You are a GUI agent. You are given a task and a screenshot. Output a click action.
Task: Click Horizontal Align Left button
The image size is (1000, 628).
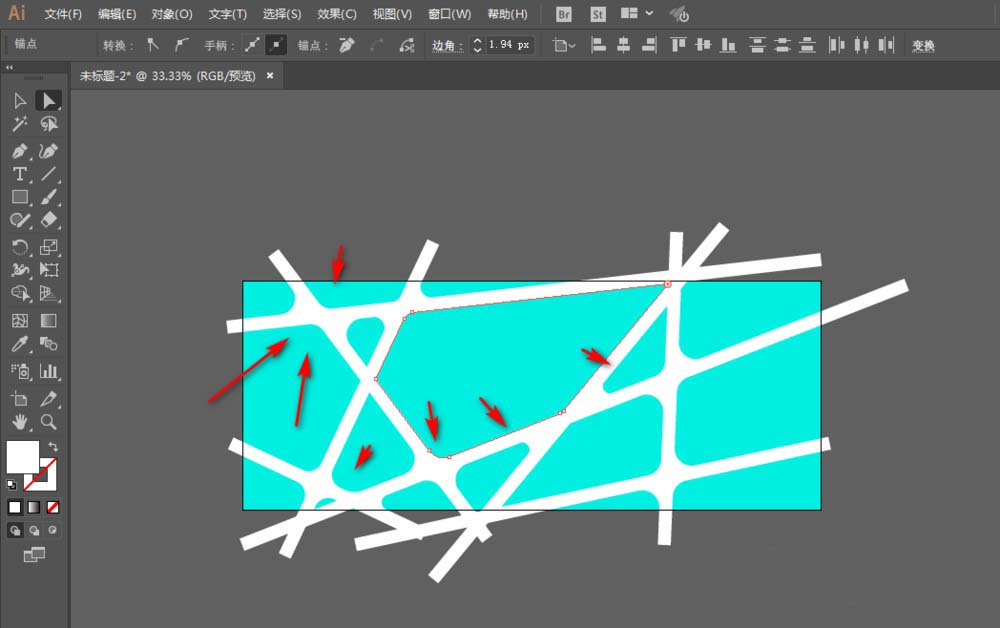point(598,45)
